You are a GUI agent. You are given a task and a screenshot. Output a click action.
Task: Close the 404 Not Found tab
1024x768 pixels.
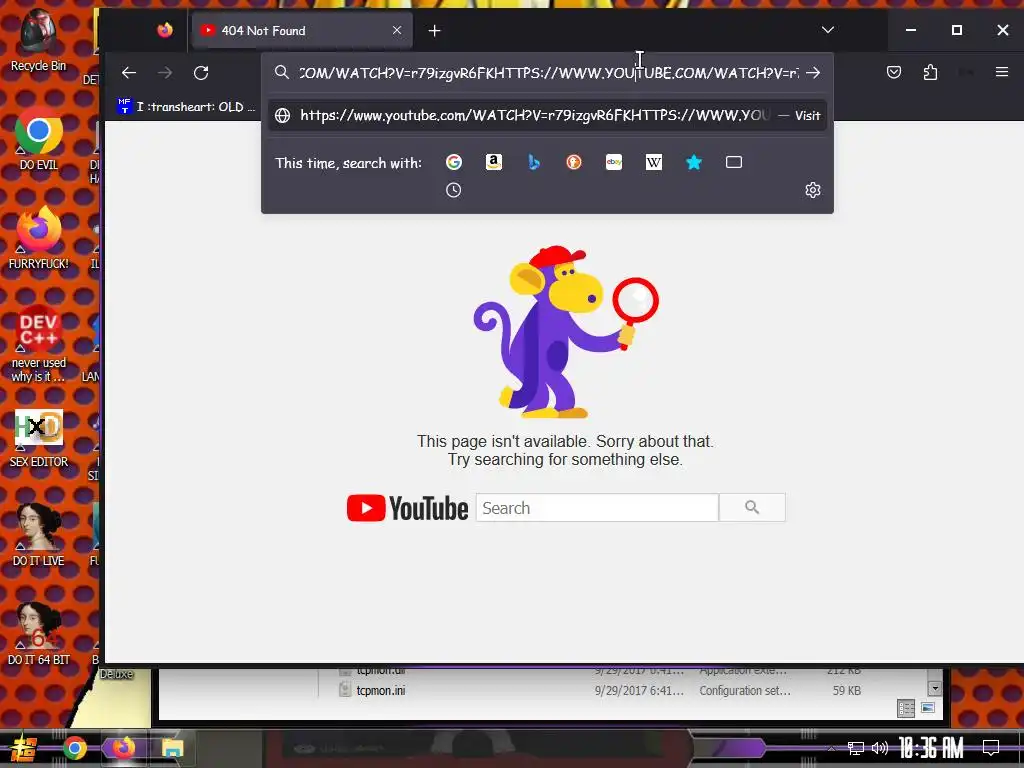(x=396, y=31)
